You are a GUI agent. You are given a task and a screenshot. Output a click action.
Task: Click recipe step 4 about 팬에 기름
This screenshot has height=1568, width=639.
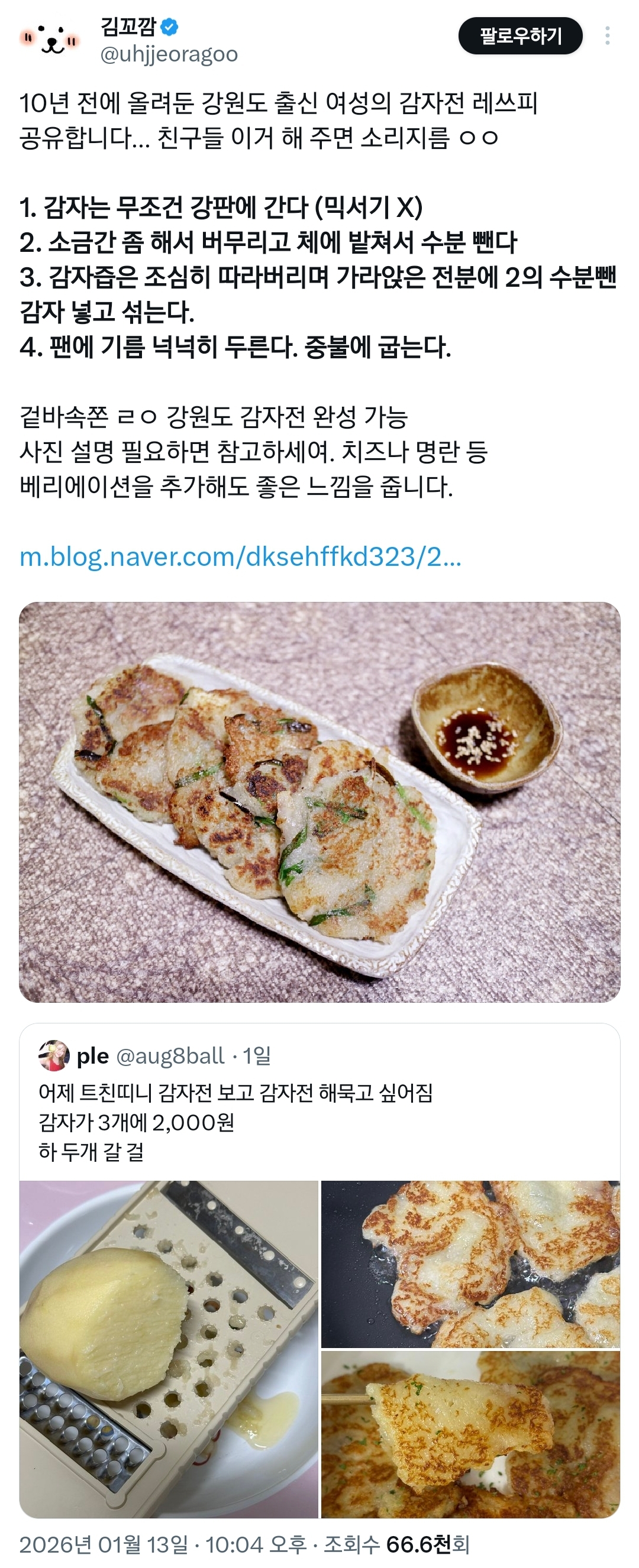[x=235, y=348]
